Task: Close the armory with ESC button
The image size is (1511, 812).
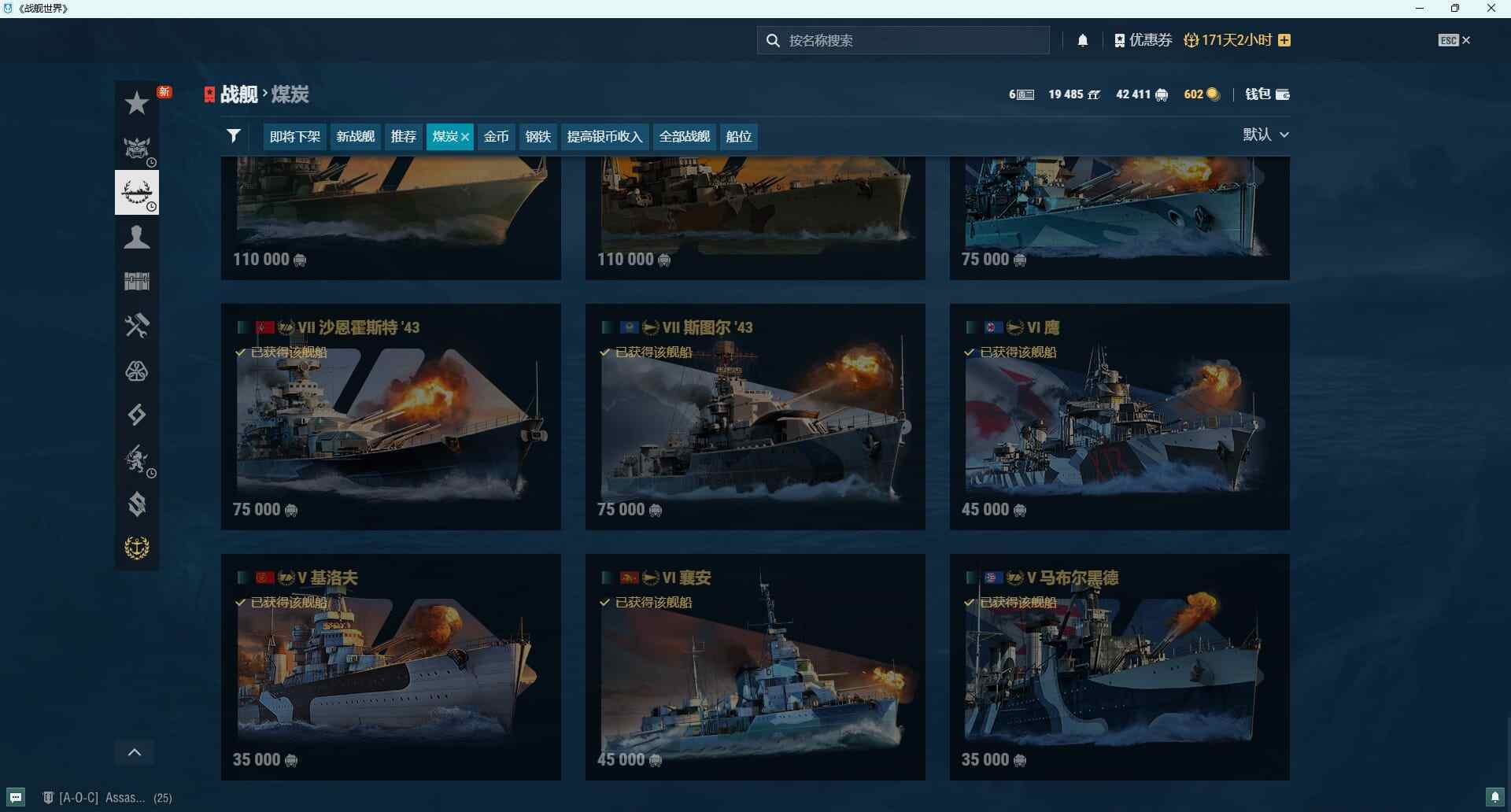Action: click(x=1454, y=40)
